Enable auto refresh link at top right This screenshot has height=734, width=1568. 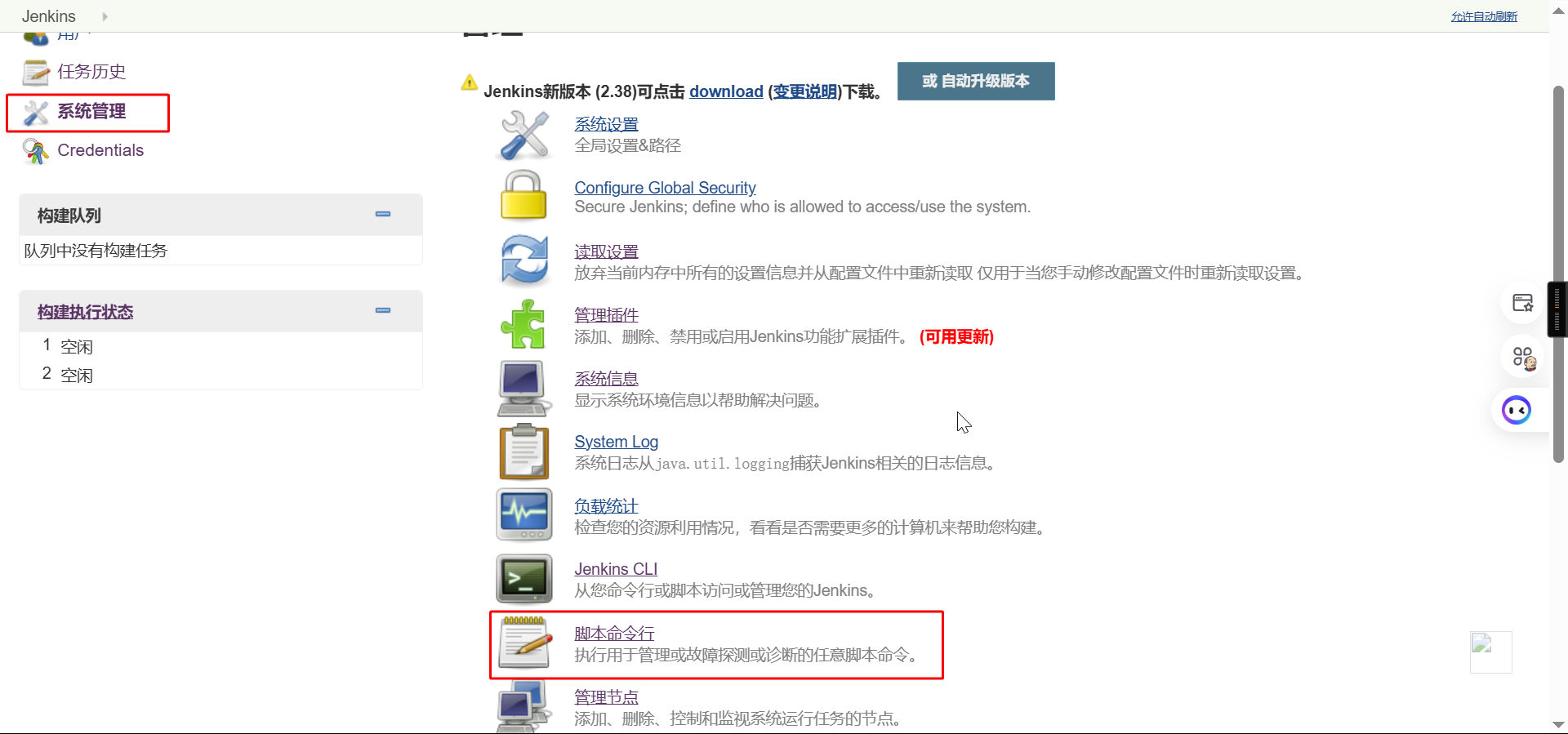click(x=1483, y=16)
